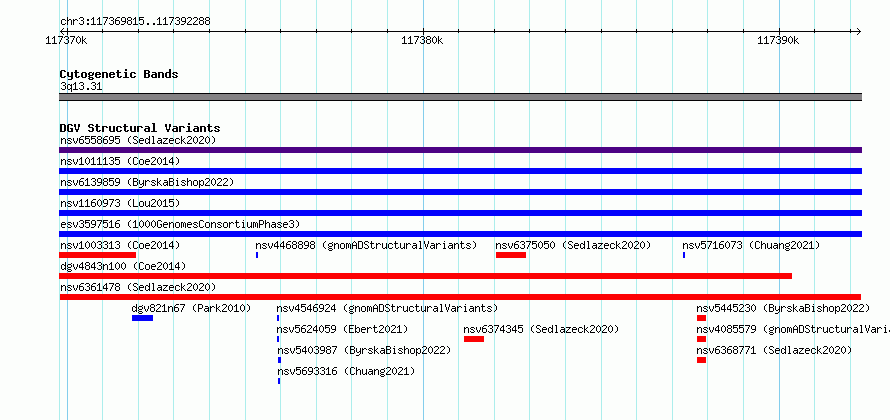Select the 3q13.31 band label
The width and height of the screenshot is (890, 420).
81,86
